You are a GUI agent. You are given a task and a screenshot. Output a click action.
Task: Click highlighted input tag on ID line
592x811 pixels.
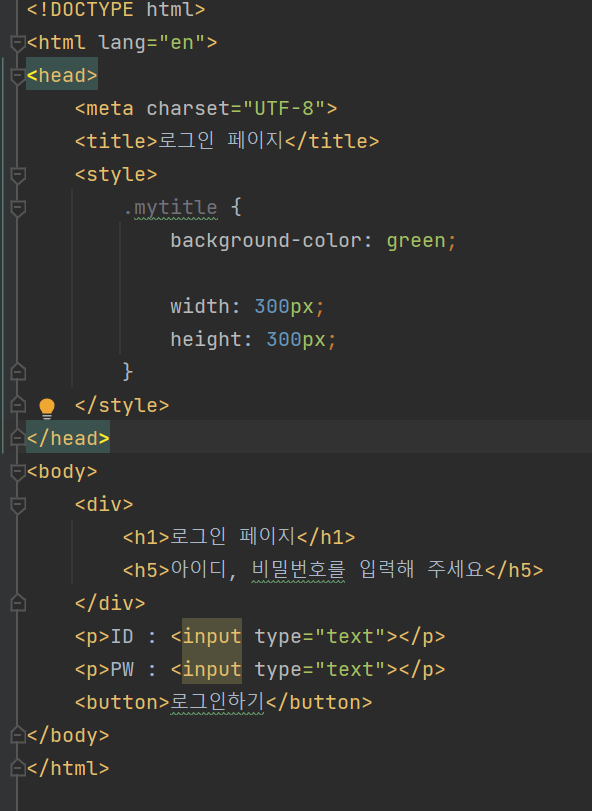212,636
